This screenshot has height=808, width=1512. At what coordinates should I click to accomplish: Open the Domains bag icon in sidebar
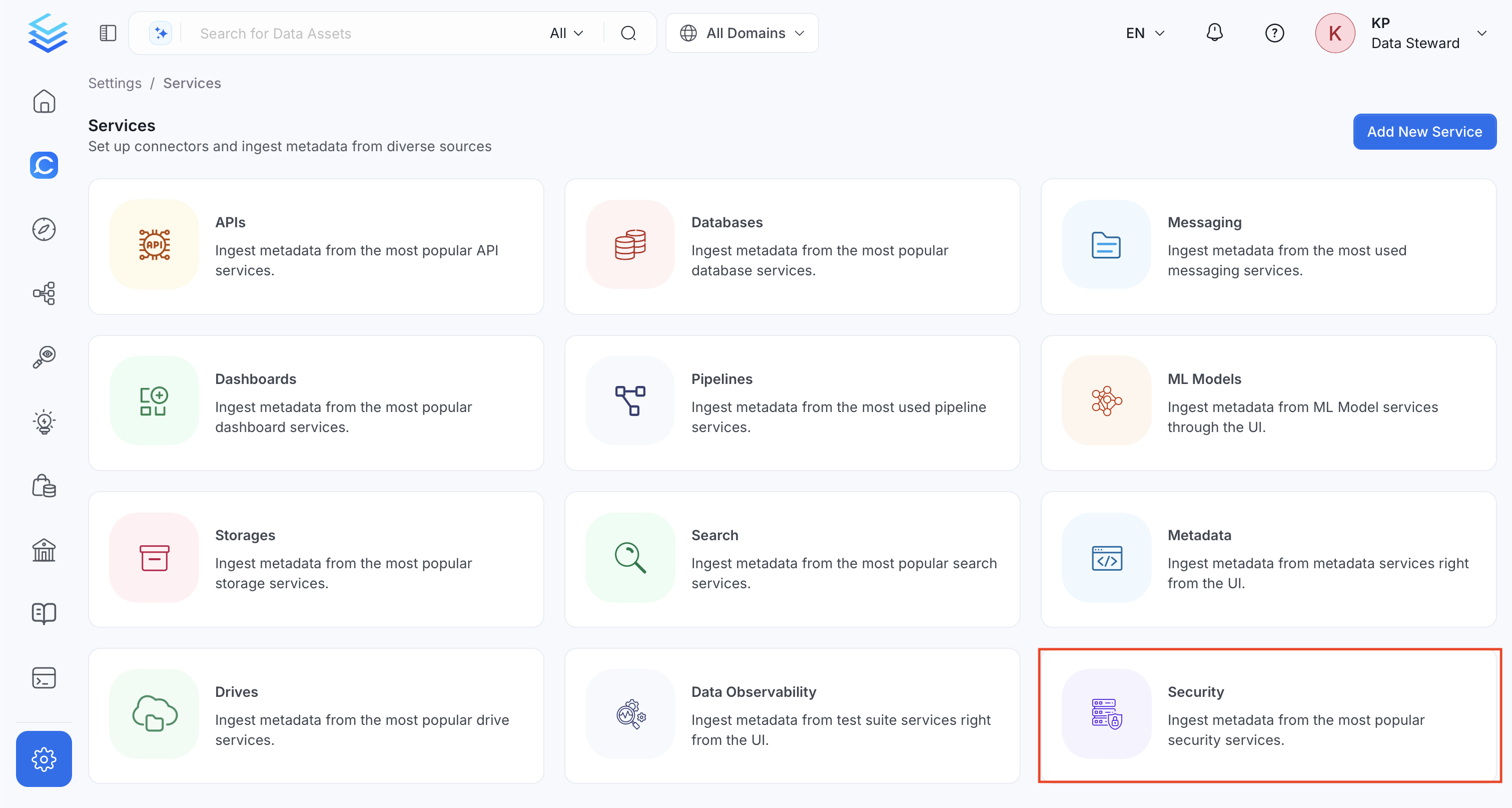pyautogui.click(x=44, y=486)
